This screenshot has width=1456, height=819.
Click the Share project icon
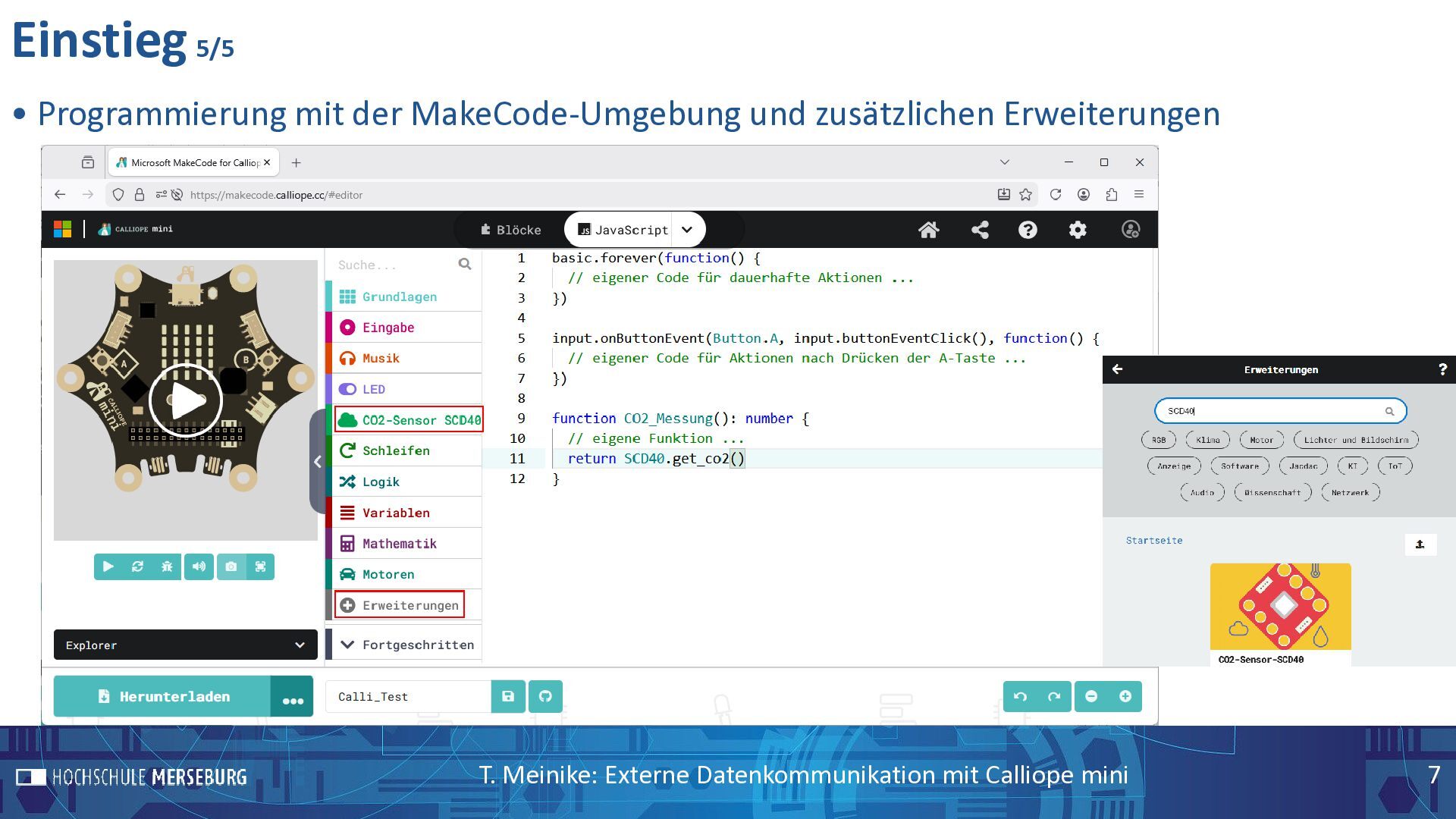coord(980,230)
